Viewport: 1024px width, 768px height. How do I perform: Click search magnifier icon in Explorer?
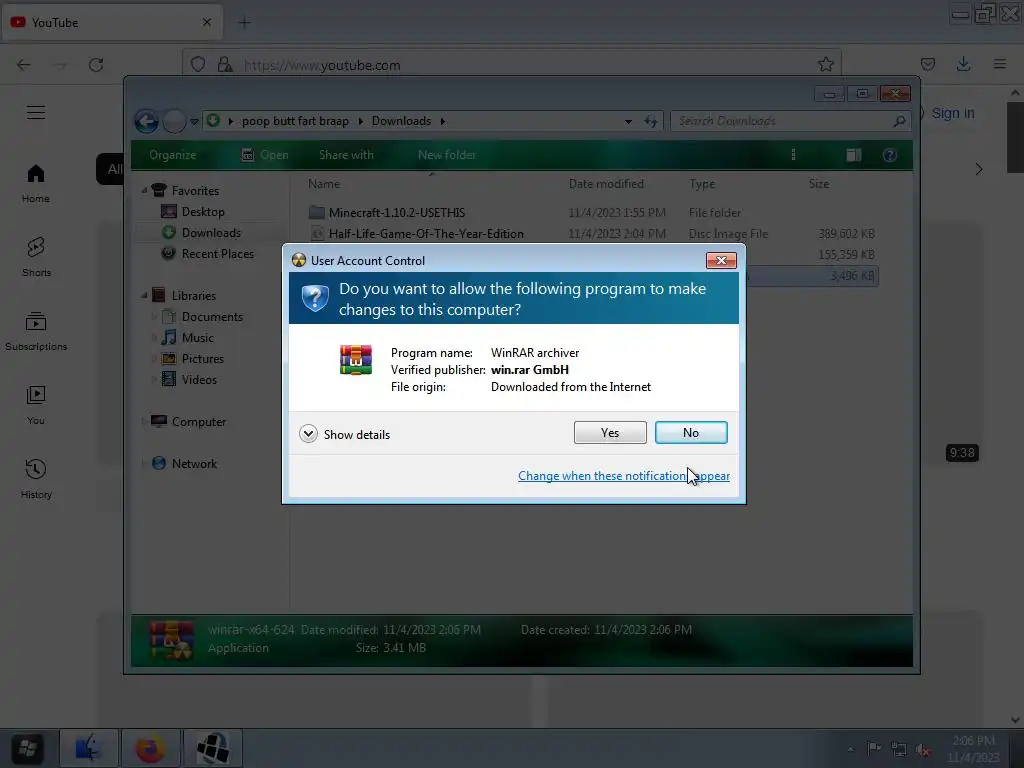pos(899,121)
